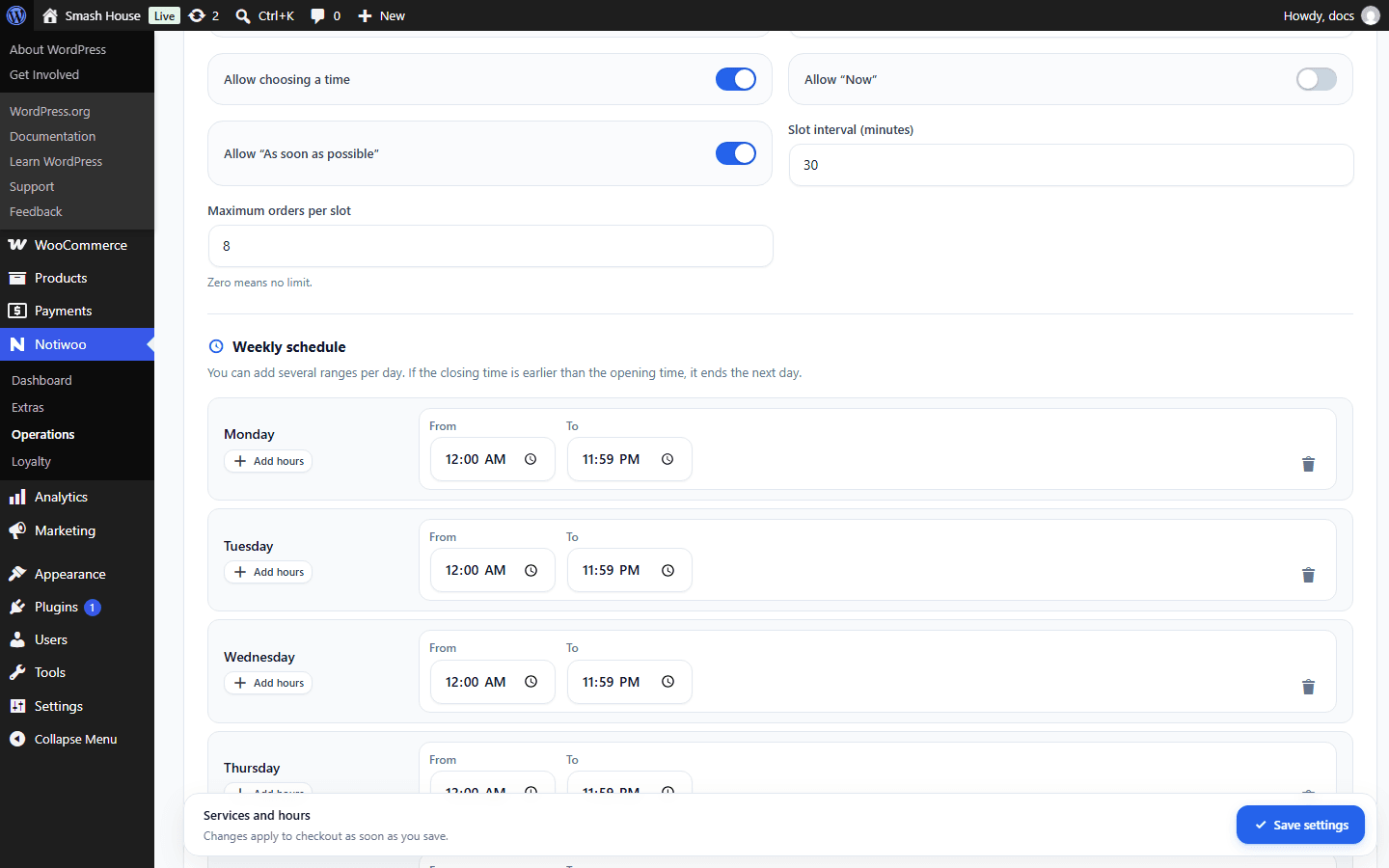Image resolution: width=1389 pixels, height=868 pixels.
Task: Click the Save settings button
Action: pyautogui.click(x=1300, y=825)
